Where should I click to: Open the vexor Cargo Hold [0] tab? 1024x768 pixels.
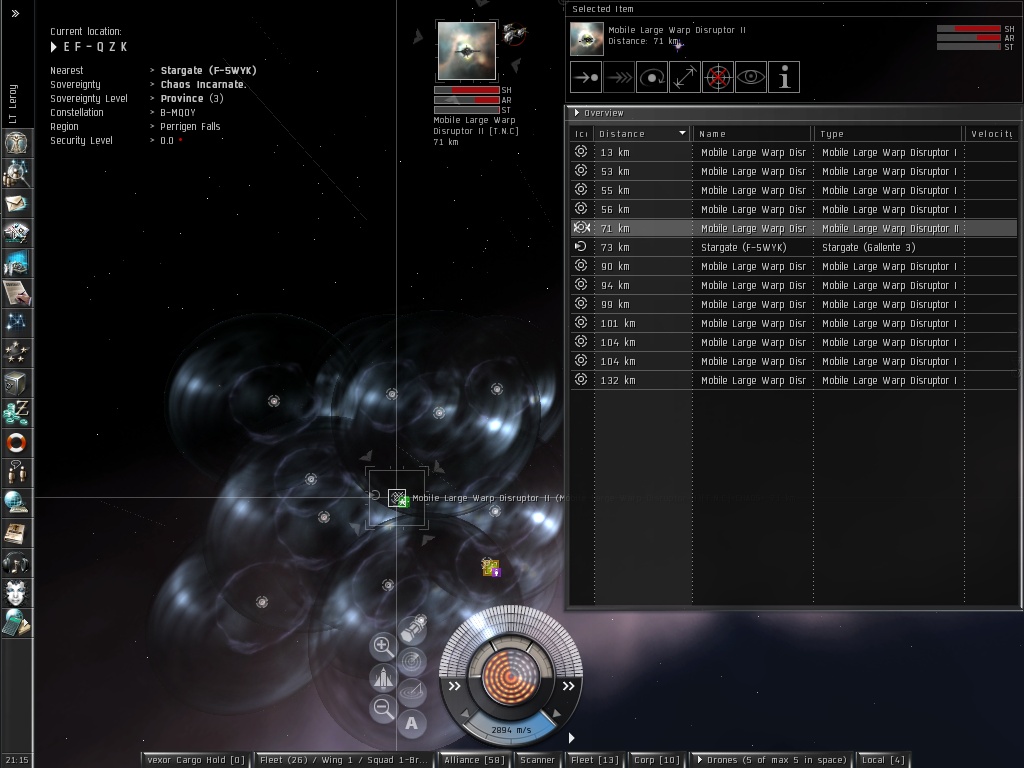(x=195, y=760)
